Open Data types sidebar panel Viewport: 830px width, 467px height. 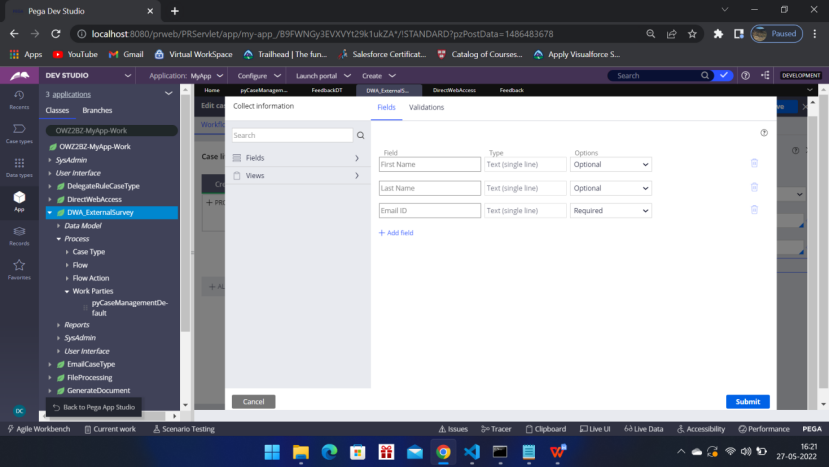[x=19, y=167]
